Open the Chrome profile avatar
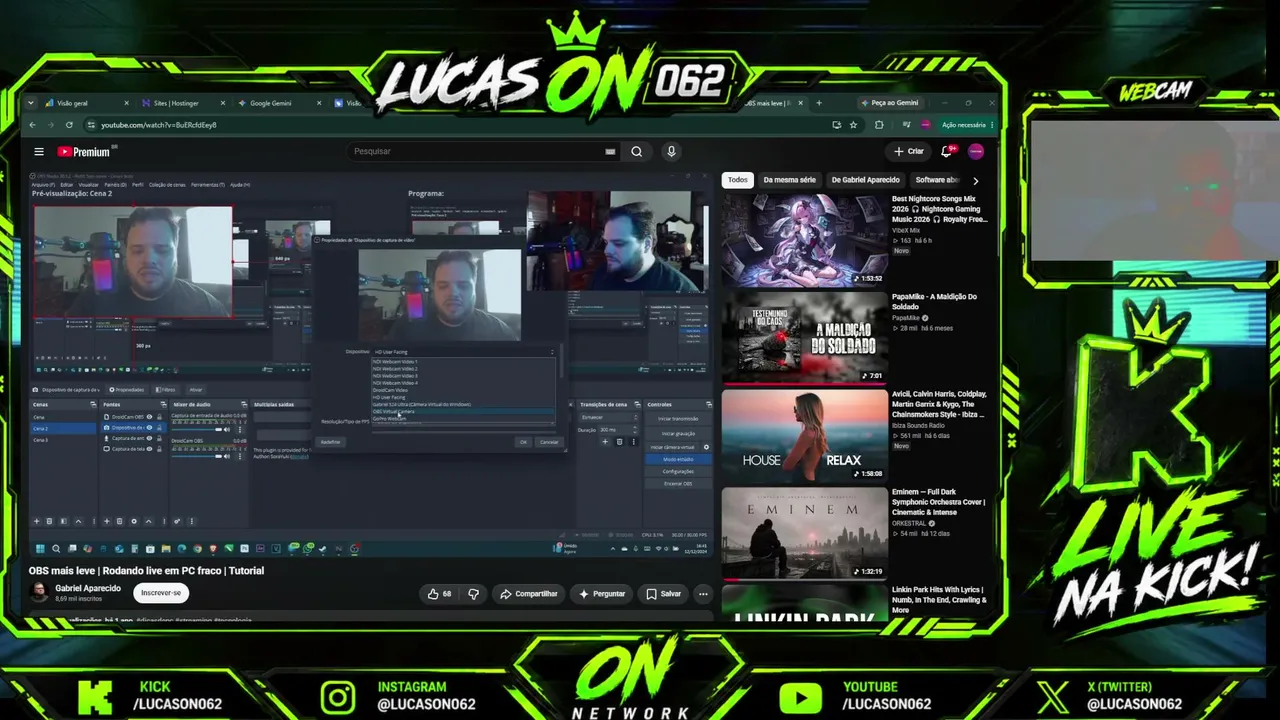 click(x=926, y=125)
